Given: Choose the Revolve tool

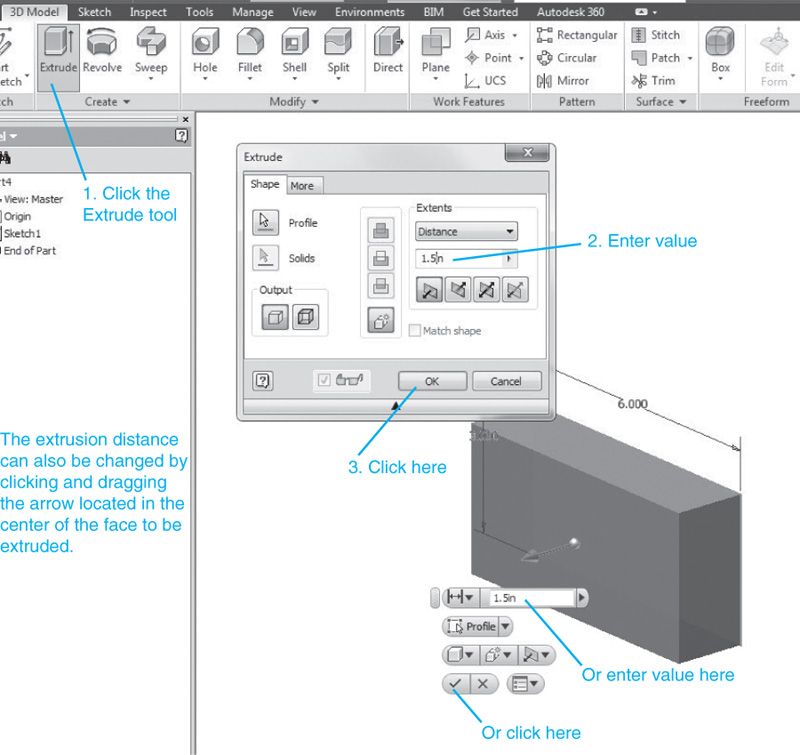Looking at the screenshot, I should [102, 52].
